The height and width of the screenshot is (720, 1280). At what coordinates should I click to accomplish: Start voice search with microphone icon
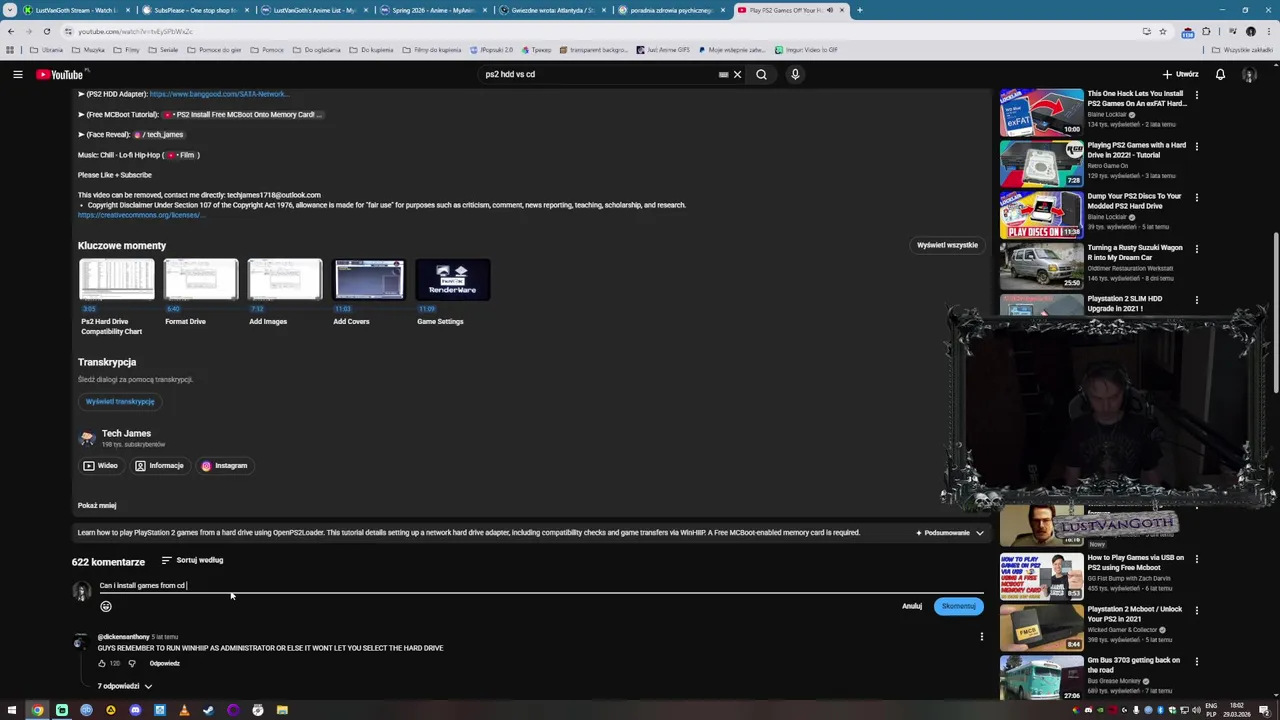[x=795, y=74]
